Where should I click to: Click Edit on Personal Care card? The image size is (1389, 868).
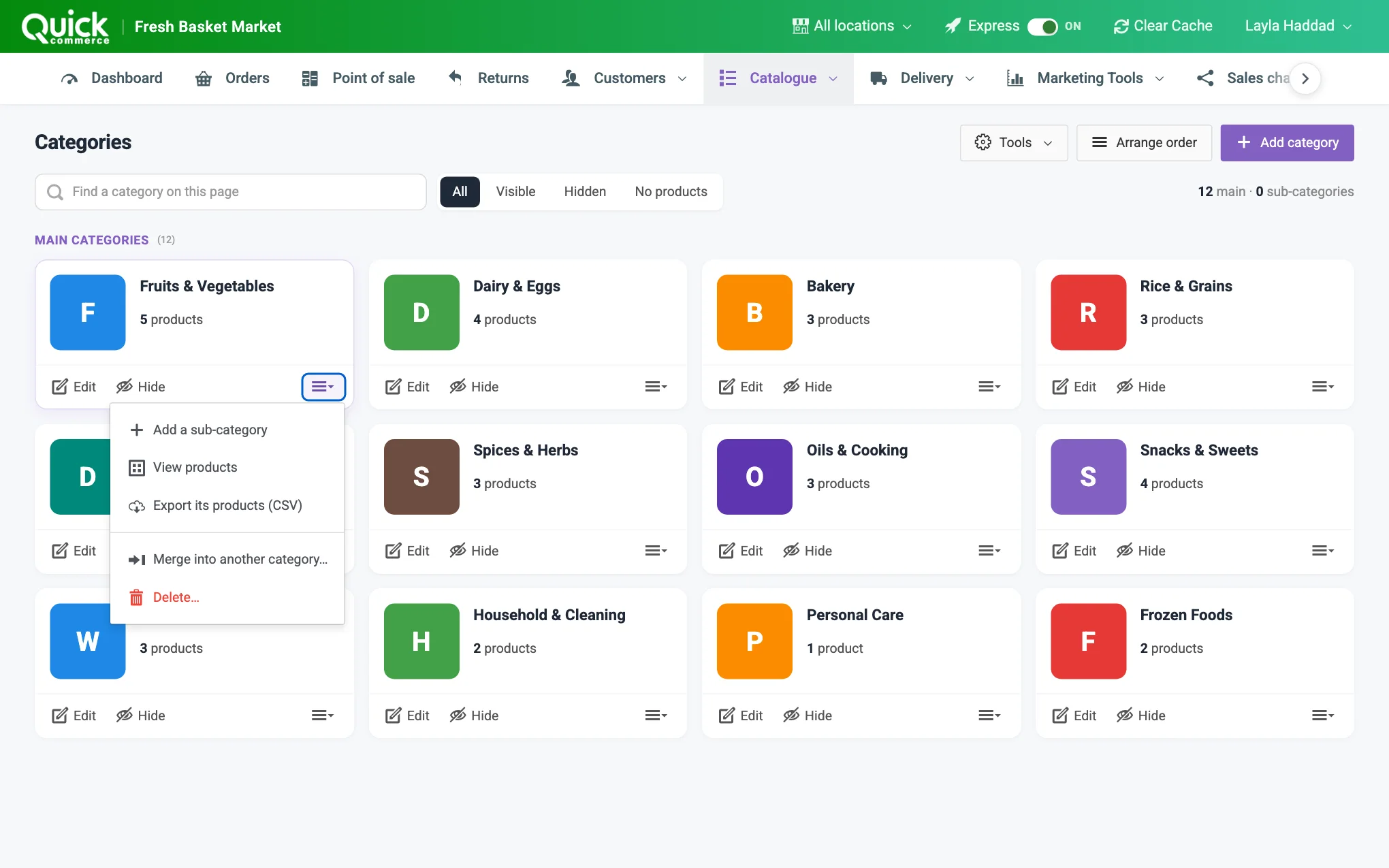coord(741,716)
